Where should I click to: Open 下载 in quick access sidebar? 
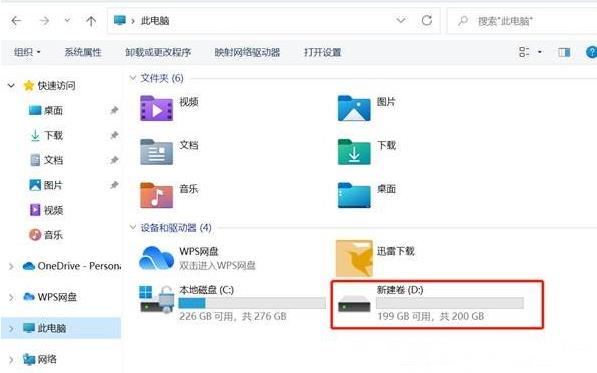[x=53, y=135]
